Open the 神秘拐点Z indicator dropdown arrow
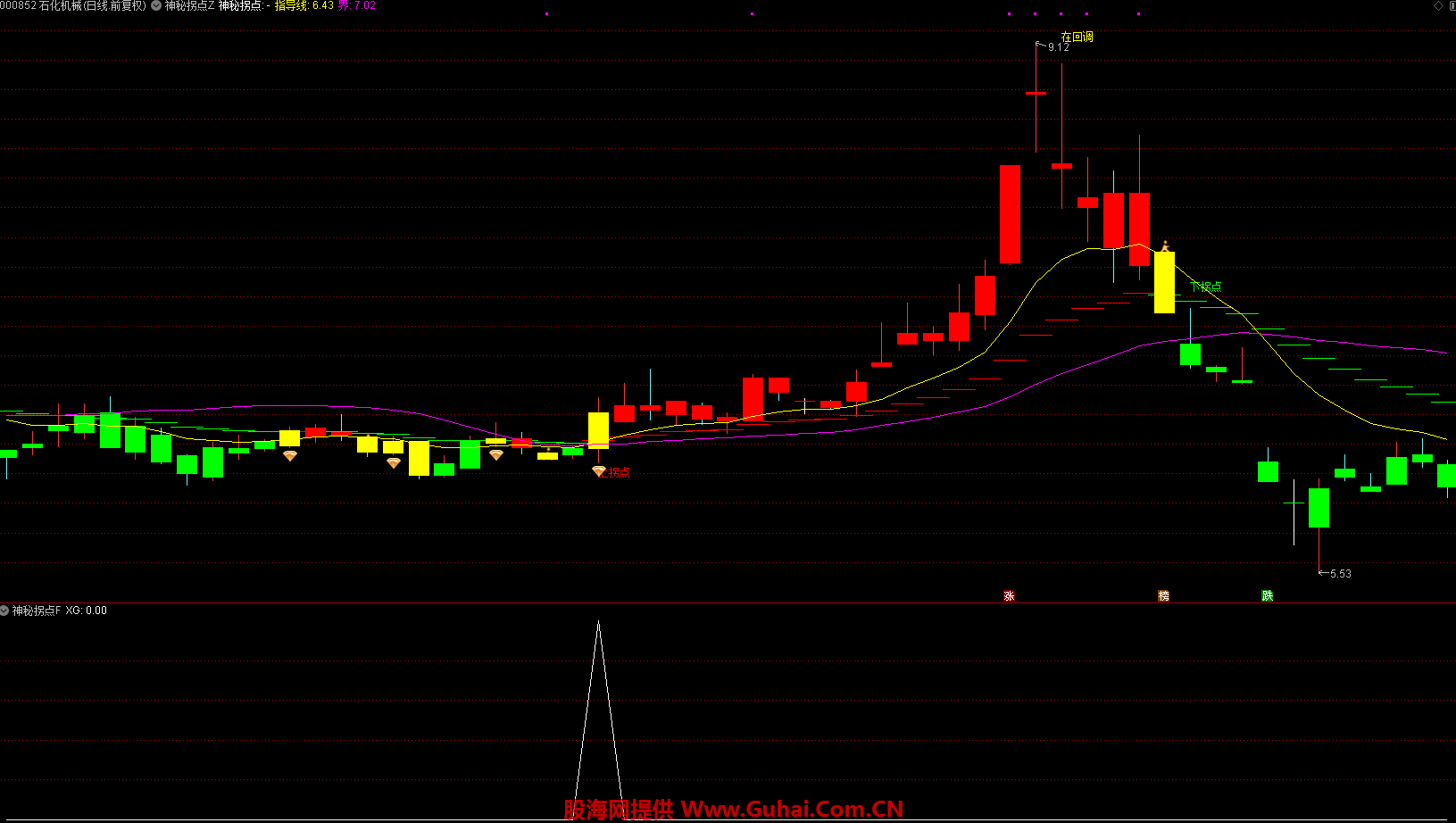 (x=156, y=5)
